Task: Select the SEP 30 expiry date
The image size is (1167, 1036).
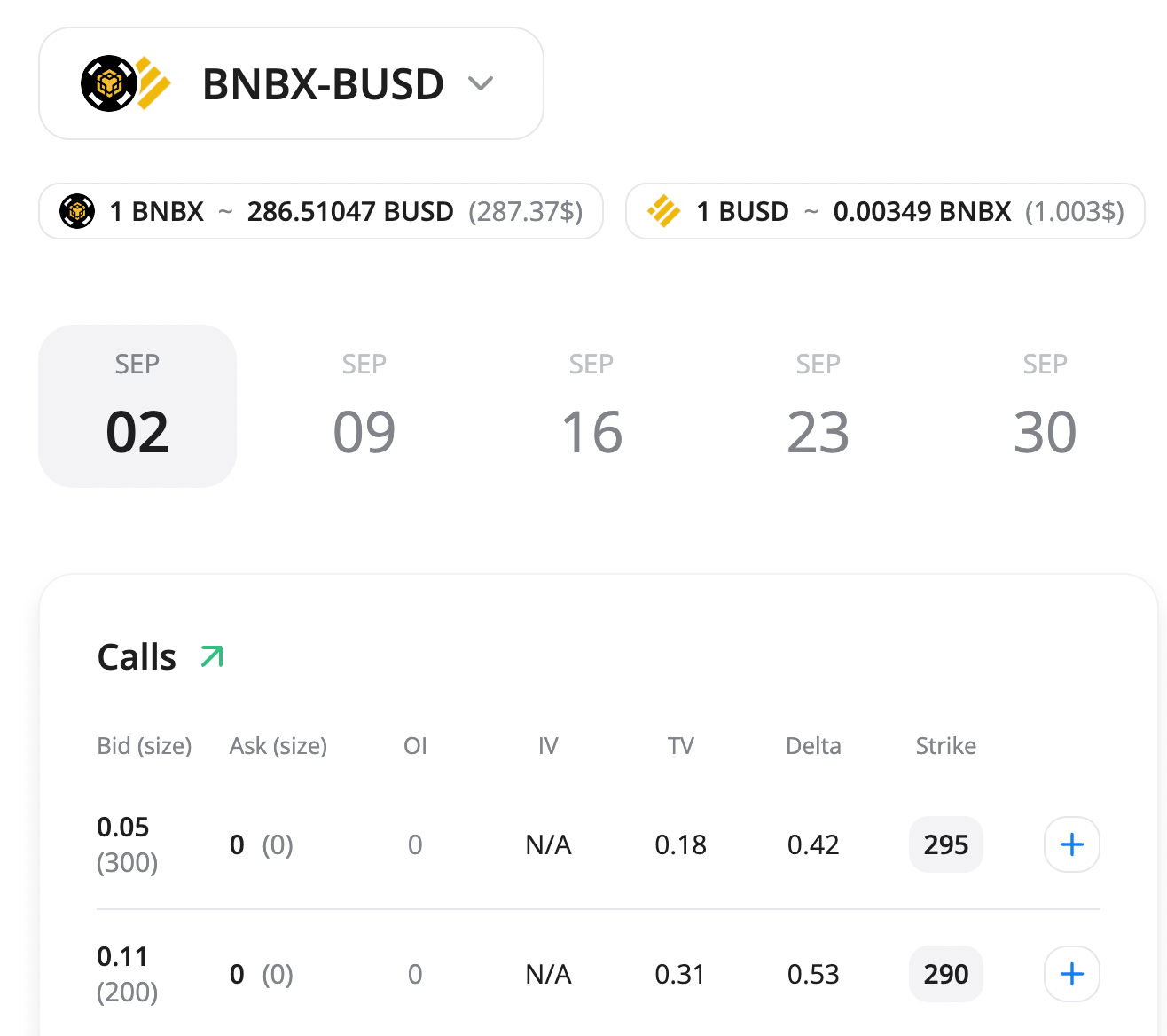Action: click(x=1045, y=406)
